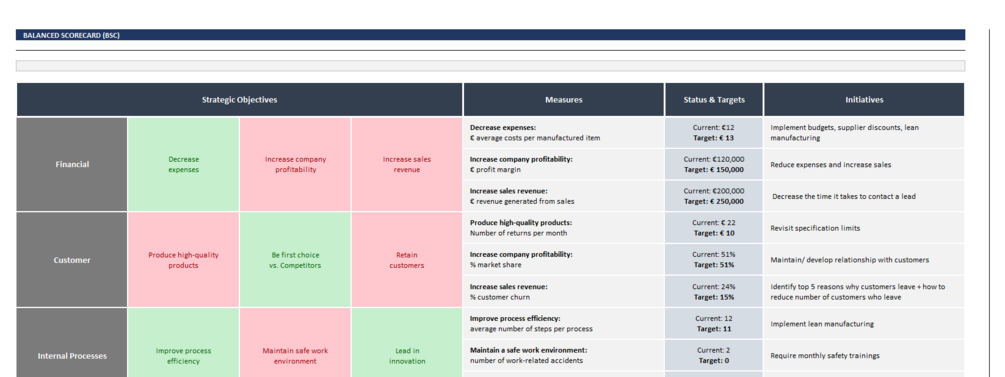Select the % customer churn measure cell
This screenshot has height=377, width=1005.
[x=564, y=292]
